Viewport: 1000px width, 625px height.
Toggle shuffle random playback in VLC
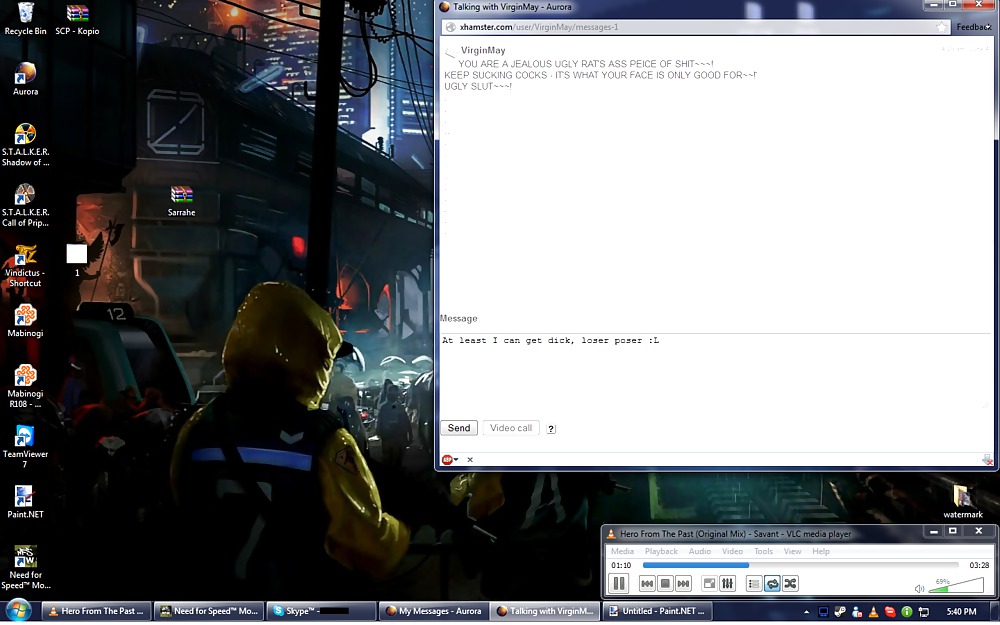[x=790, y=584]
